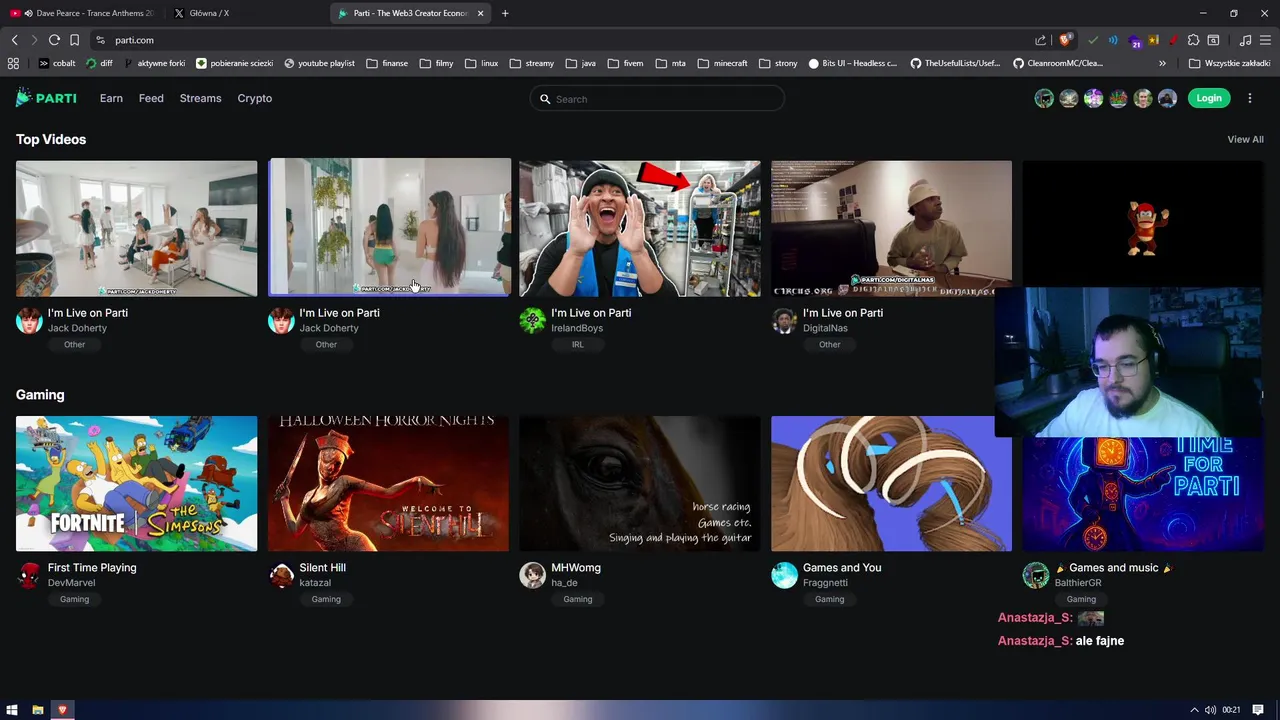
Task: Open the Games and You stream thumbnail
Action: [x=891, y=484]
